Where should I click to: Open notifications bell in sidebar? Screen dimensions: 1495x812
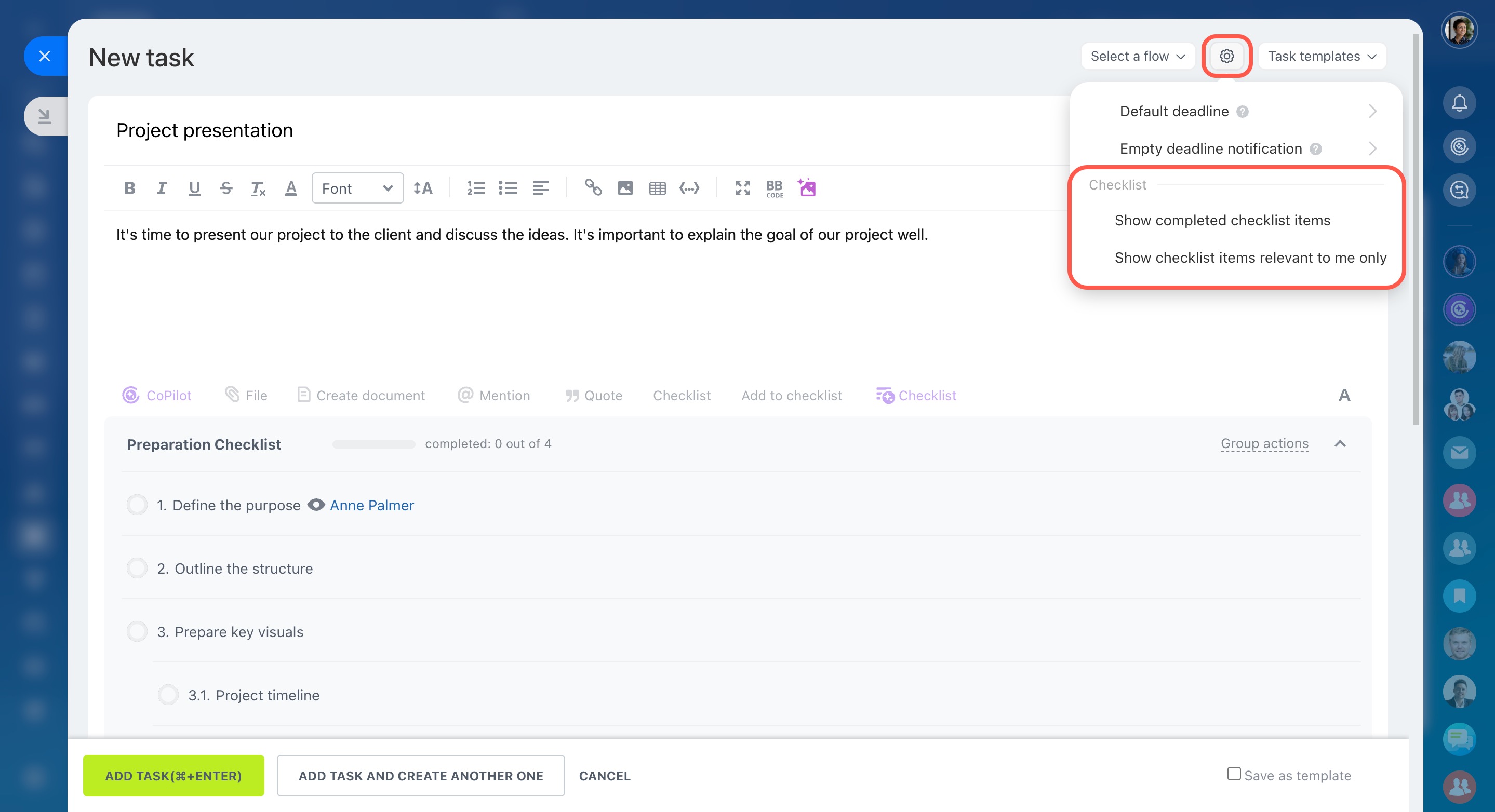coord(1459,103)
